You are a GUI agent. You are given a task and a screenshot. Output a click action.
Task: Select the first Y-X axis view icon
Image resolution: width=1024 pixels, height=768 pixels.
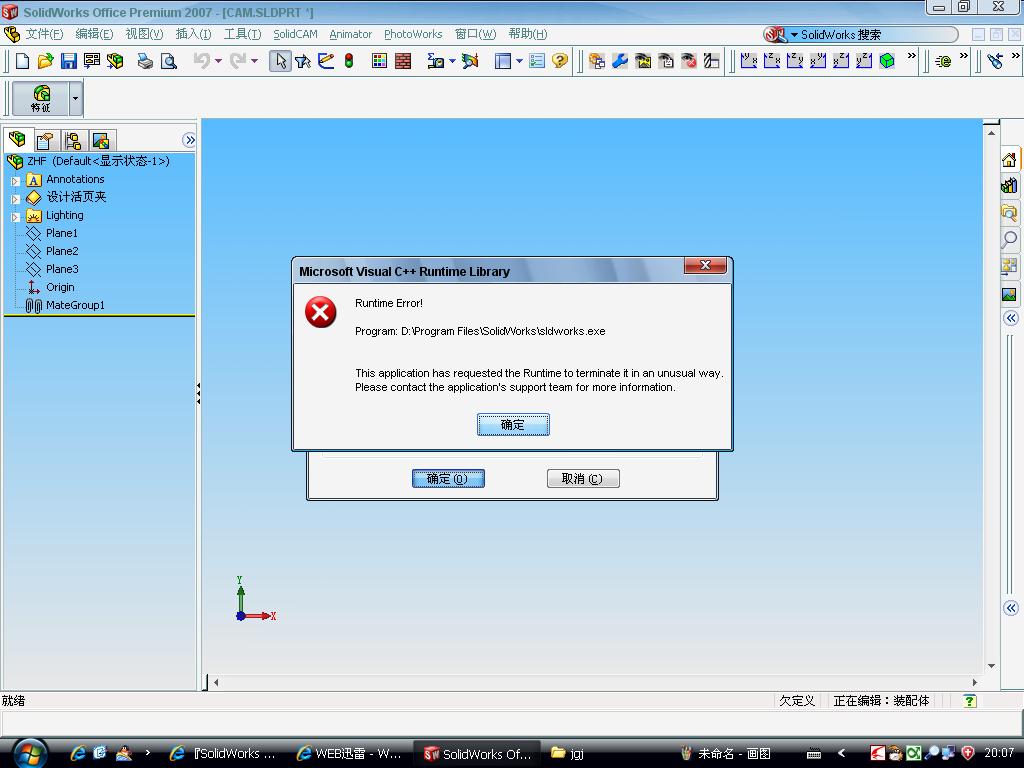coord(748,61)
